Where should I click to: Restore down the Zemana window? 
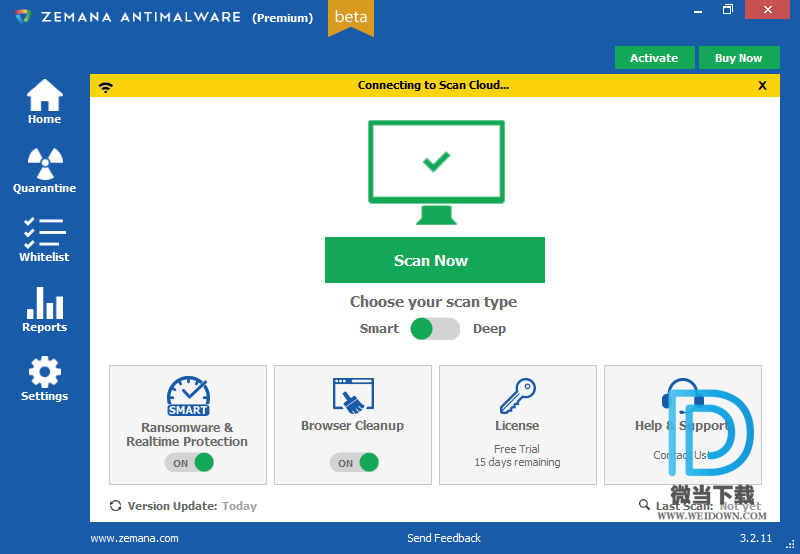coord(728,10)
